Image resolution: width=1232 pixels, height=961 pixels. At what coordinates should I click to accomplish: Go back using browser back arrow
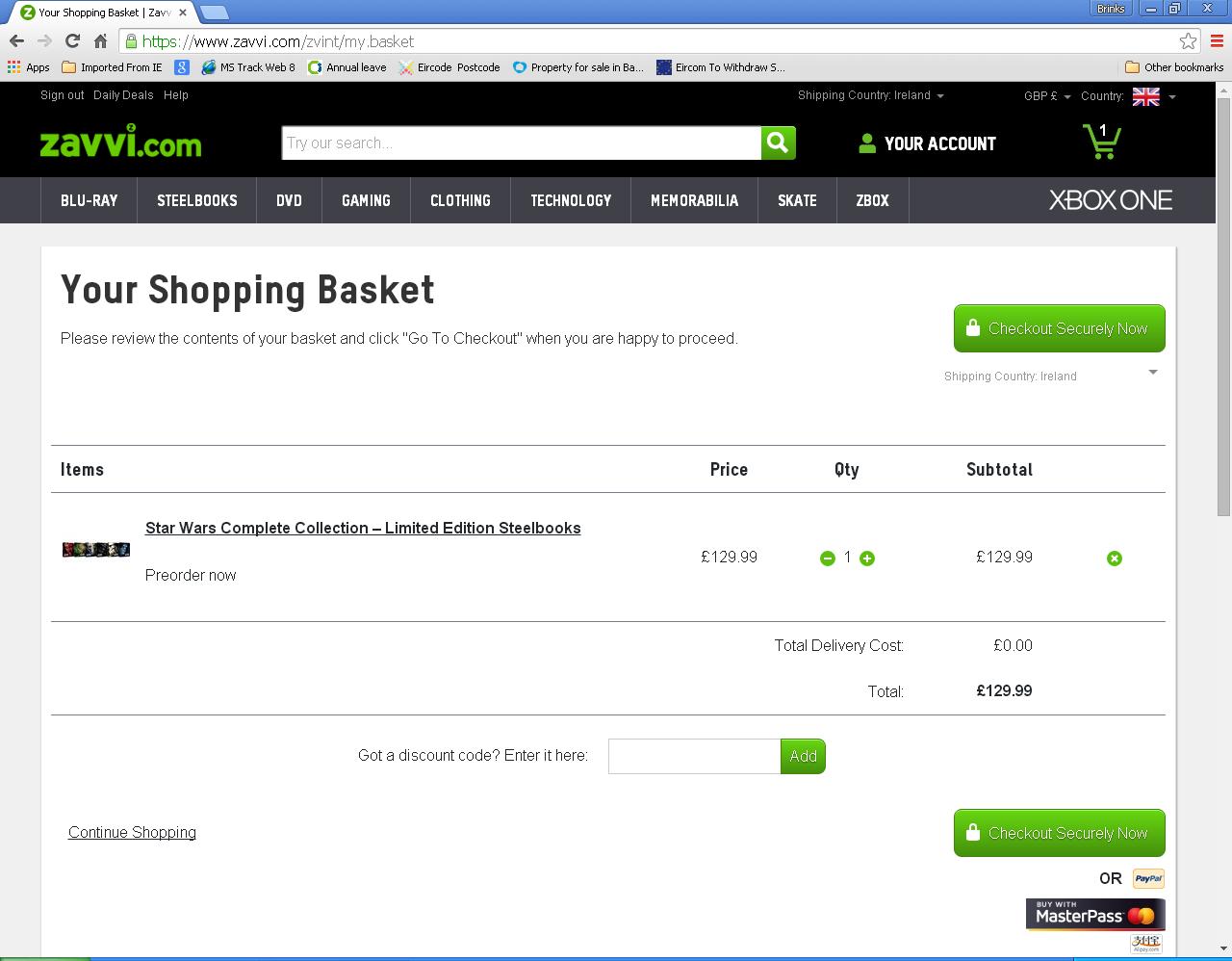(16, 40)
